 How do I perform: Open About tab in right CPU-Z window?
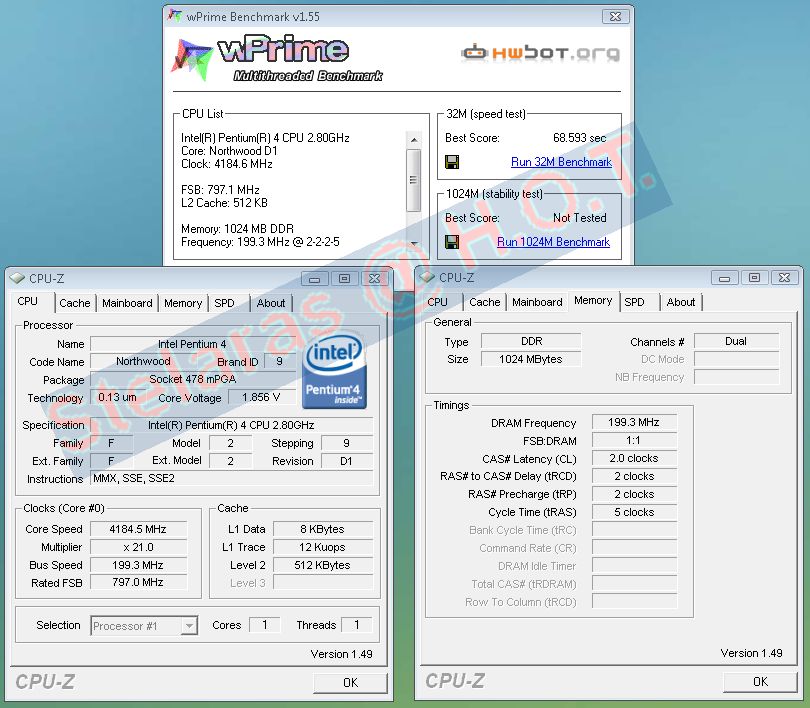pos(681,302)
